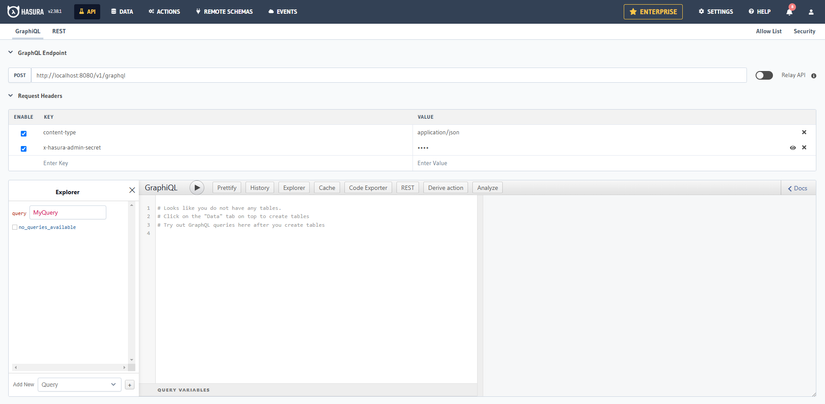Image resolution: width=825 pixels, height=404 pixels.
Task: Click the Analyze button
Action: [x=487, y=188]
